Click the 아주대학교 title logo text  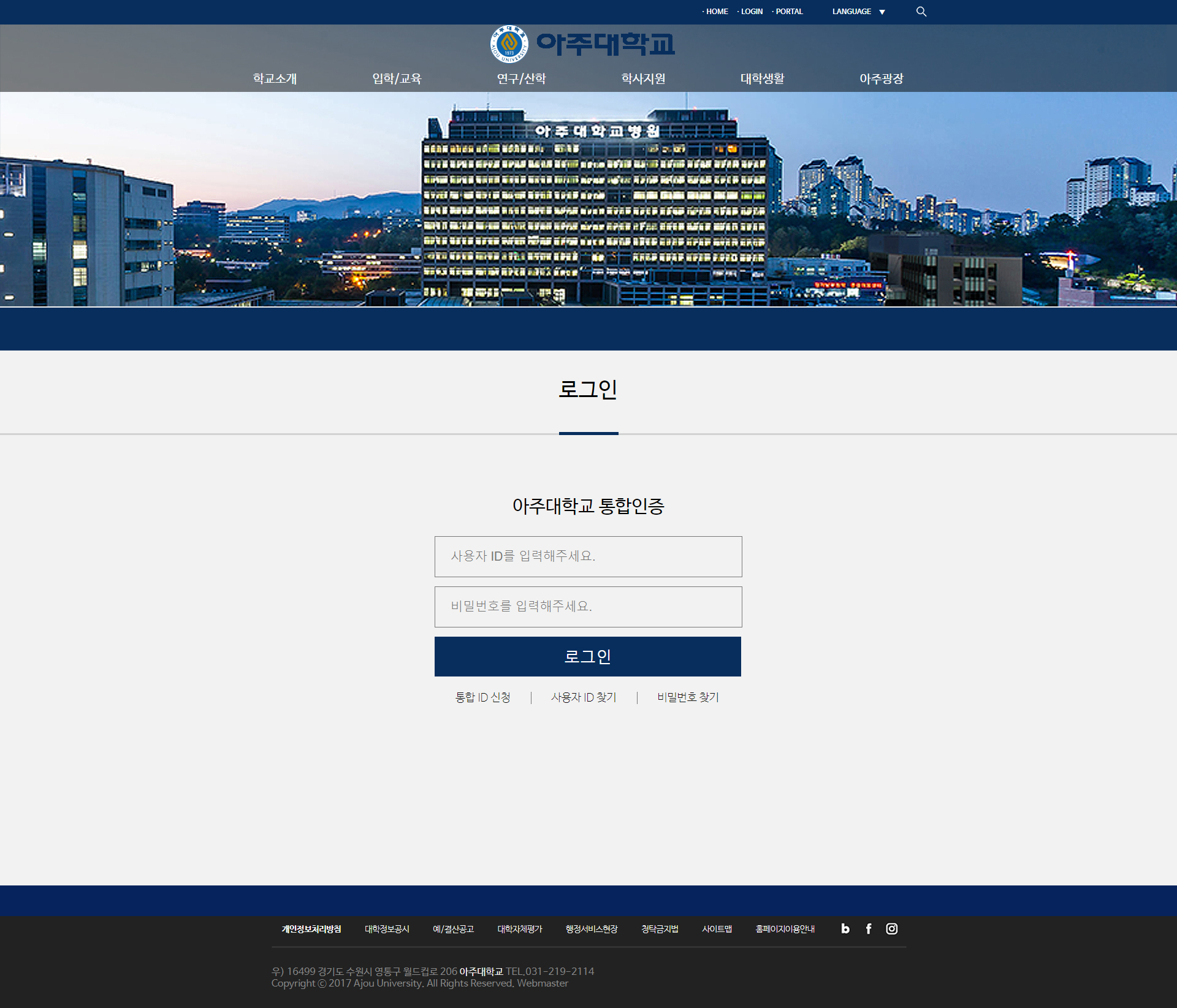tap(606, 44)
